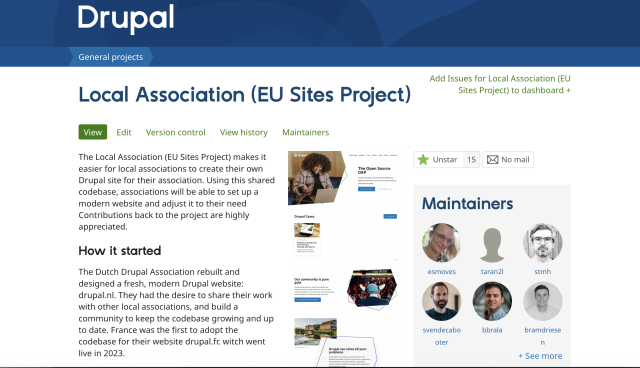640x368 pixels.
Task: Open esmoves maintainer link
Action: point(442,271)
